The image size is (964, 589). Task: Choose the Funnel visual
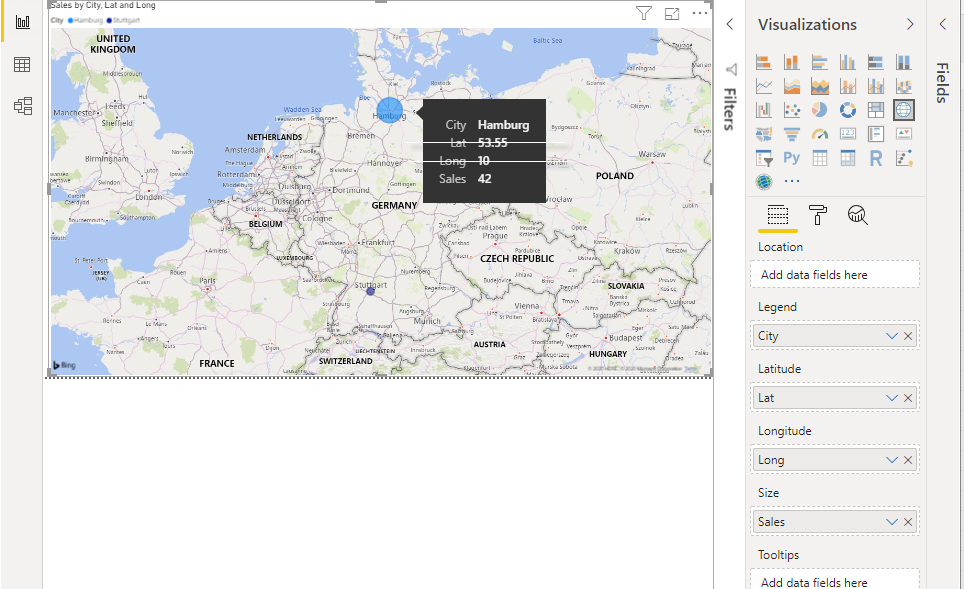pos(792,134)
